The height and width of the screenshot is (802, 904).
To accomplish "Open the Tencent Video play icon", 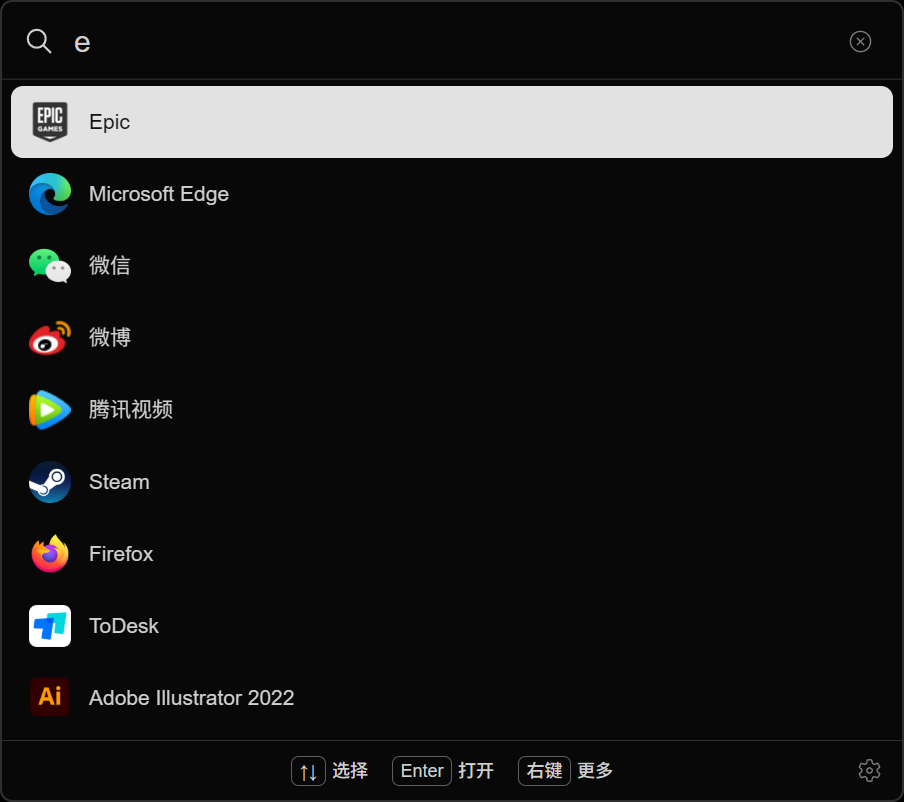I will (50, 410).
